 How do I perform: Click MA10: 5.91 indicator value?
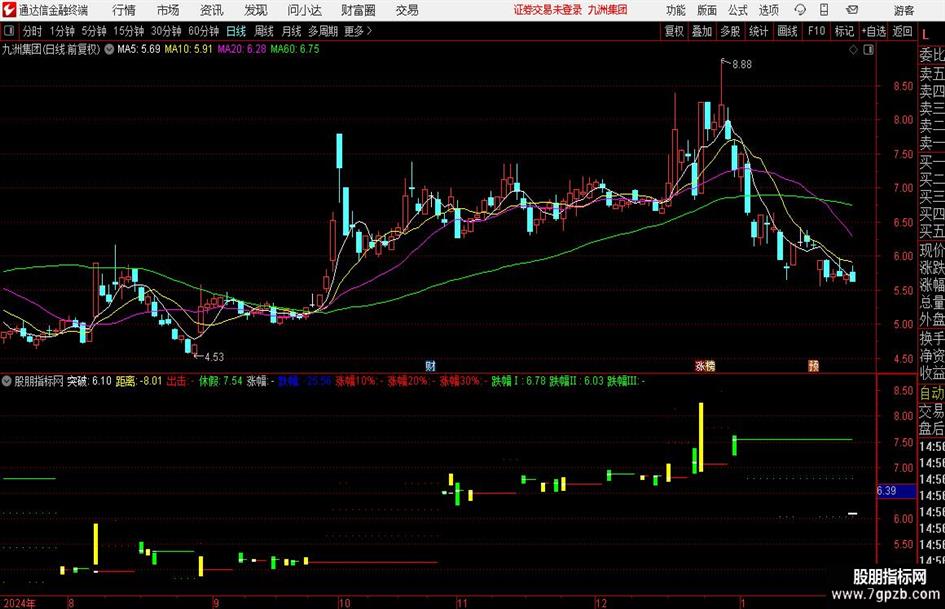click(x=188, y=49)
